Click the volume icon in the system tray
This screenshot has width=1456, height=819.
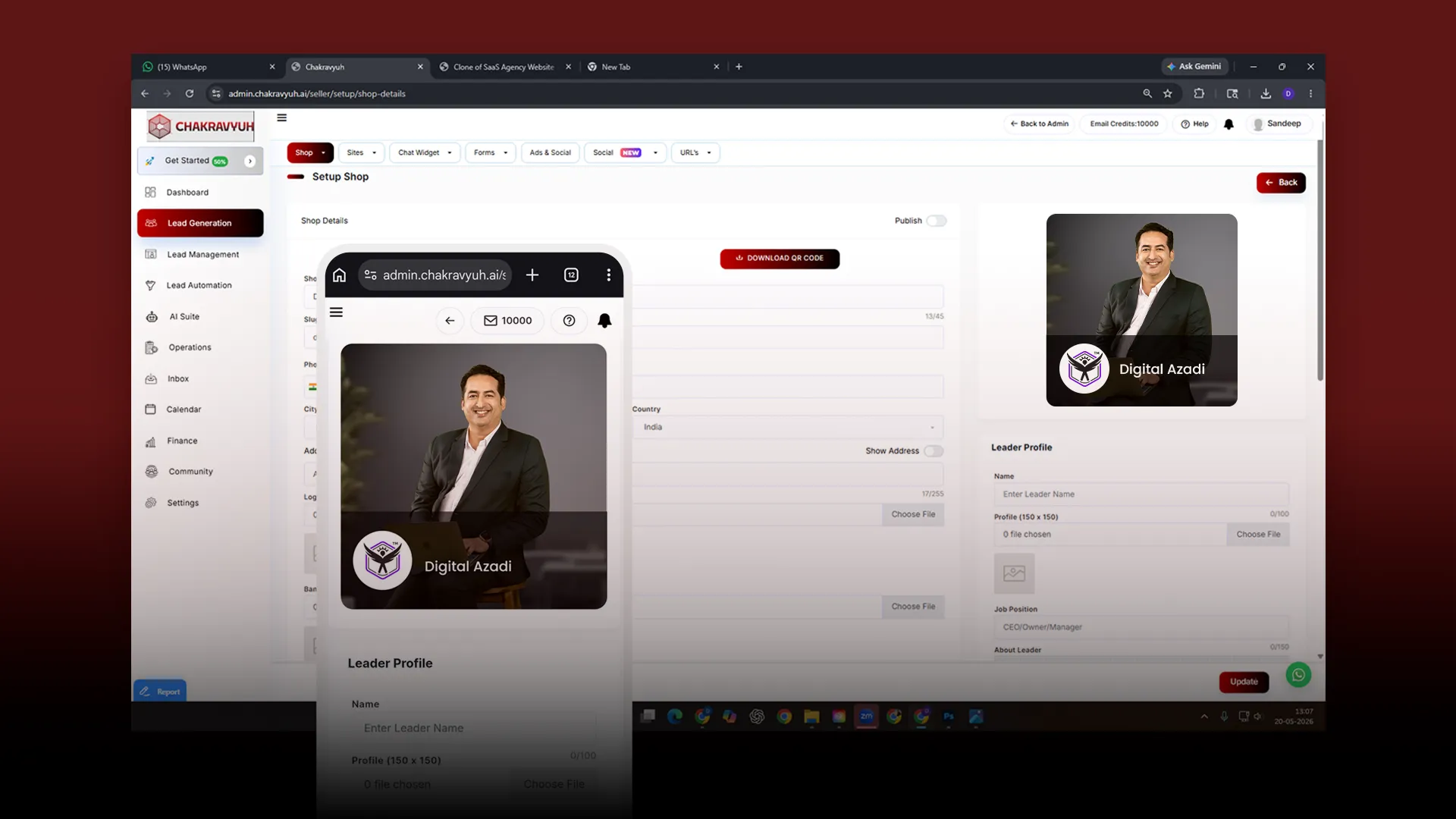click(1258, 717)
